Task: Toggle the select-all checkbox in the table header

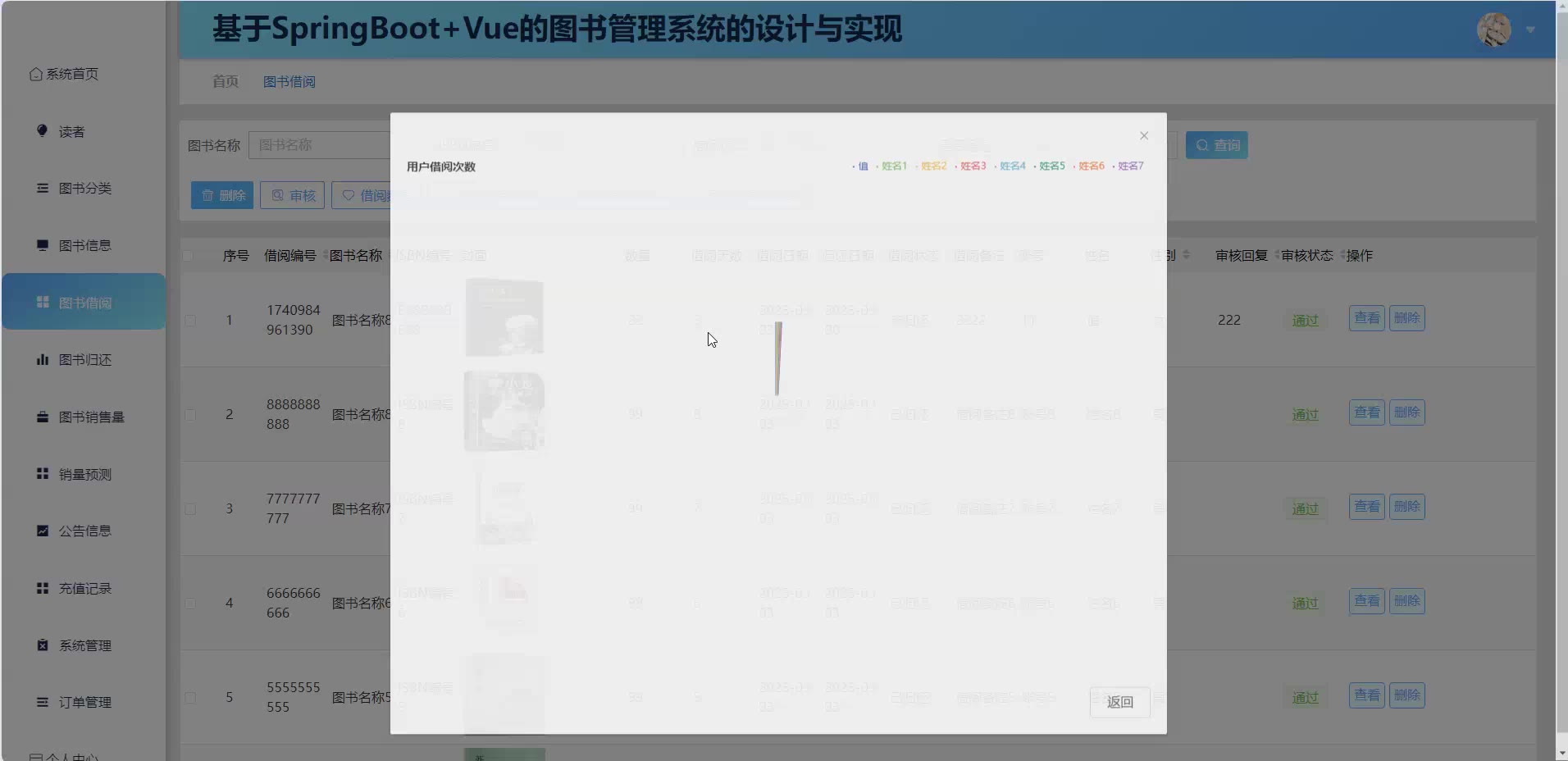Action: tap(188, 256)
